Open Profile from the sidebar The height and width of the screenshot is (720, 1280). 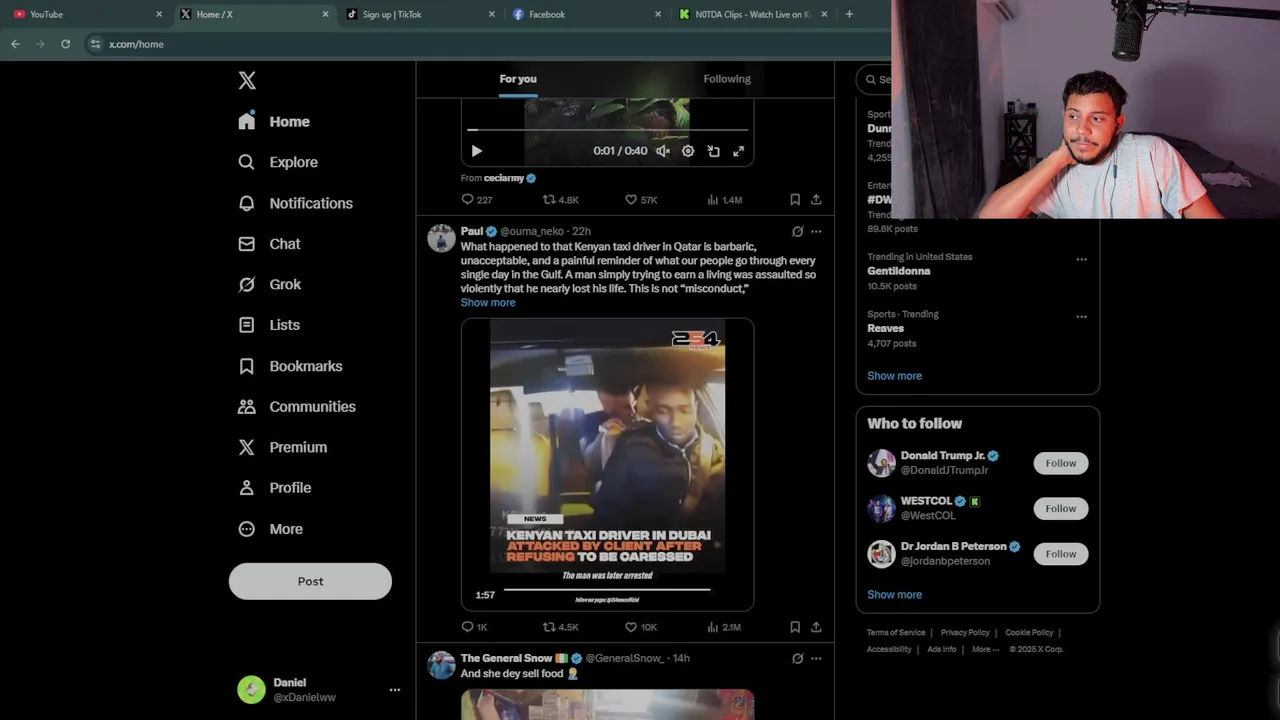coord(274,488)
